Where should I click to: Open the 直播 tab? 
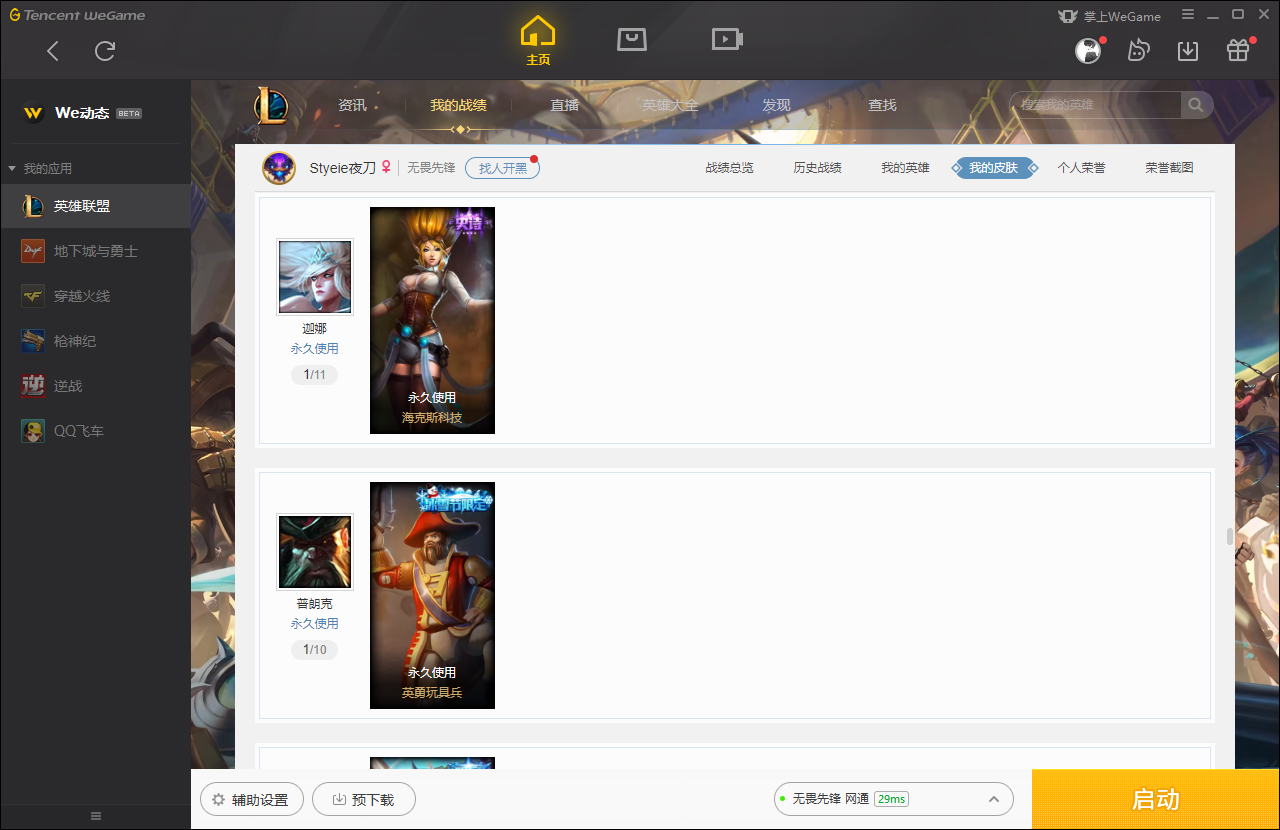[x=564, y=105]
